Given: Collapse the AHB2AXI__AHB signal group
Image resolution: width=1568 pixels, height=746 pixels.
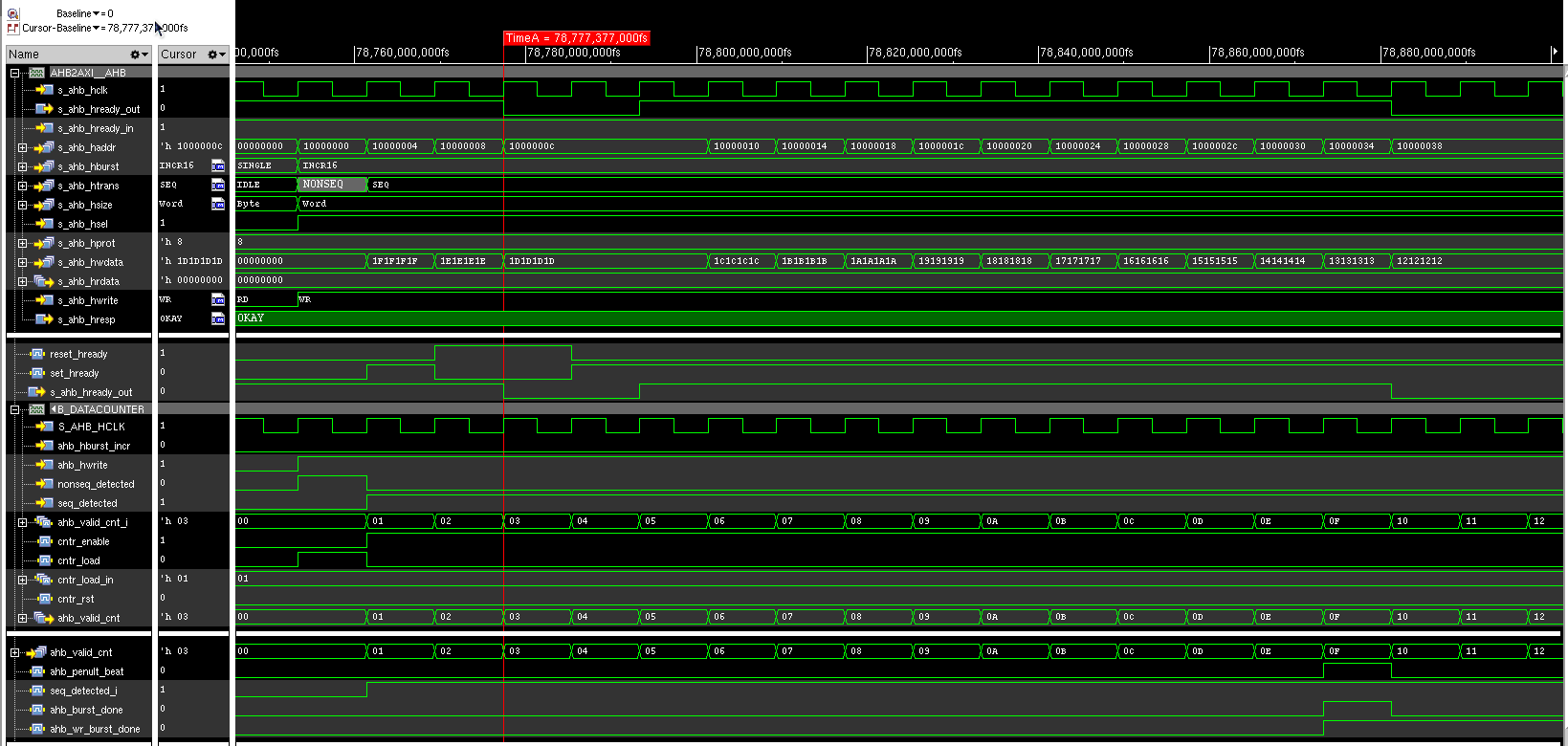Looking at the screenshot, I should [x=14, y=73].
